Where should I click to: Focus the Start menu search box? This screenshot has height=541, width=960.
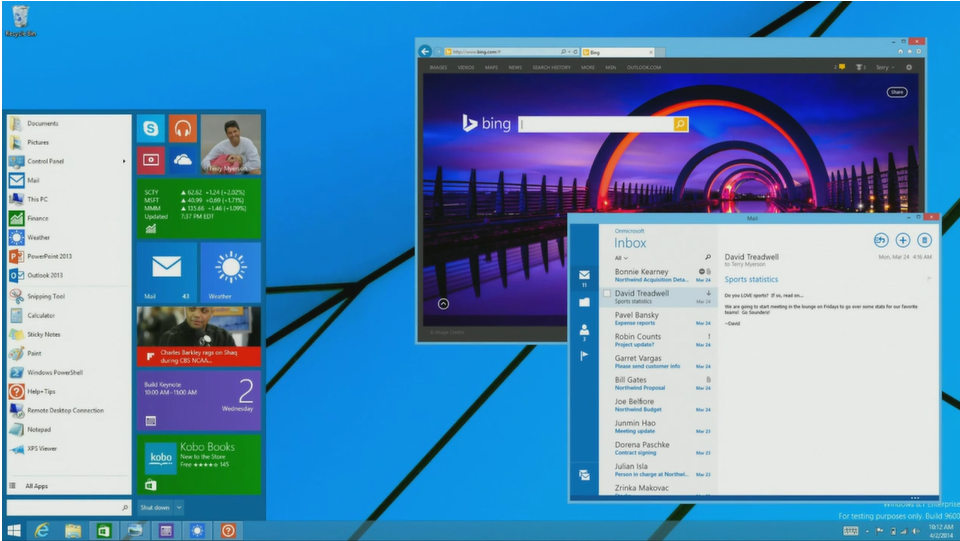coord(69,507)
